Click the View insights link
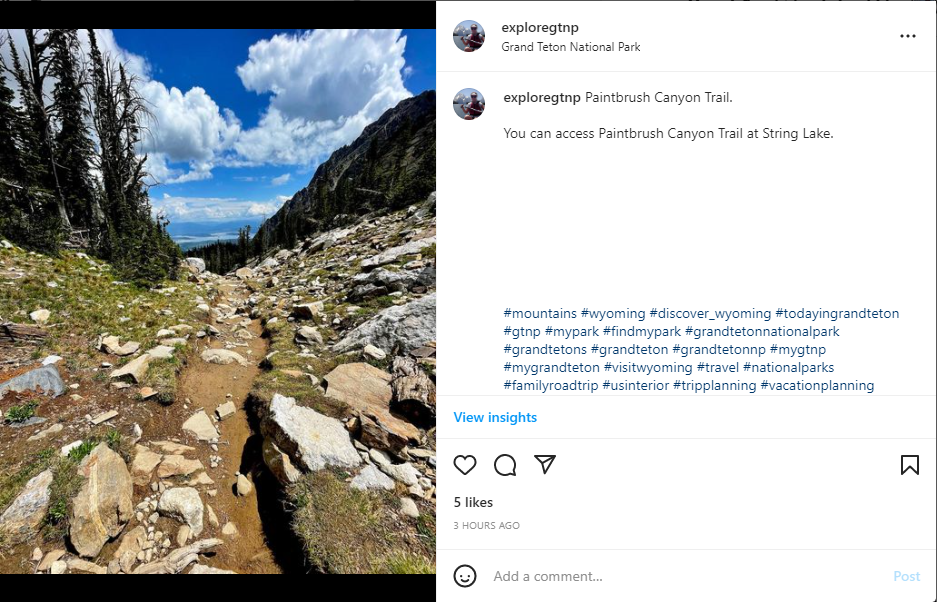Screen dimensions: 937x602 tap(495, 417)
